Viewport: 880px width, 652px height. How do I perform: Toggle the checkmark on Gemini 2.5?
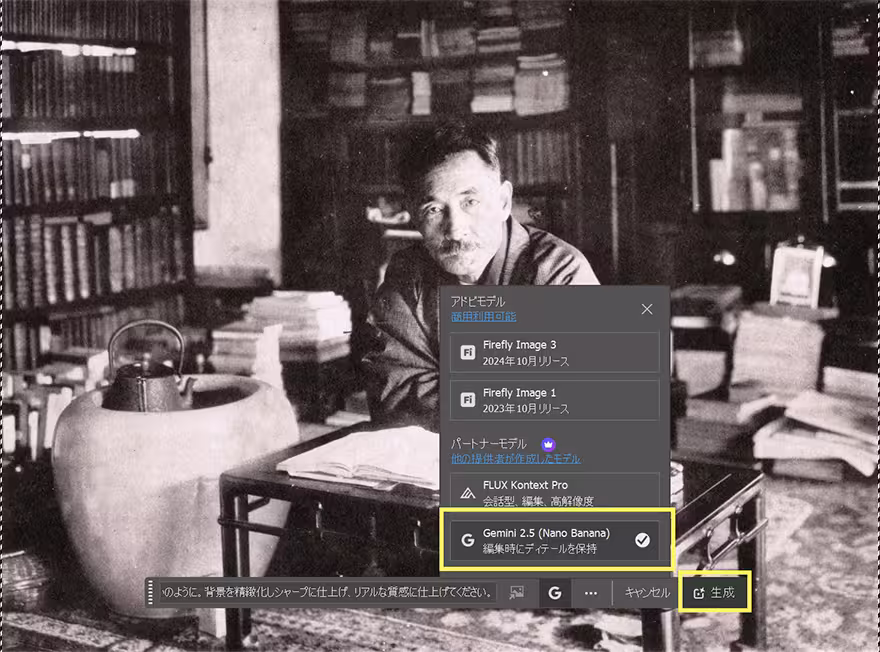(642, 540)
